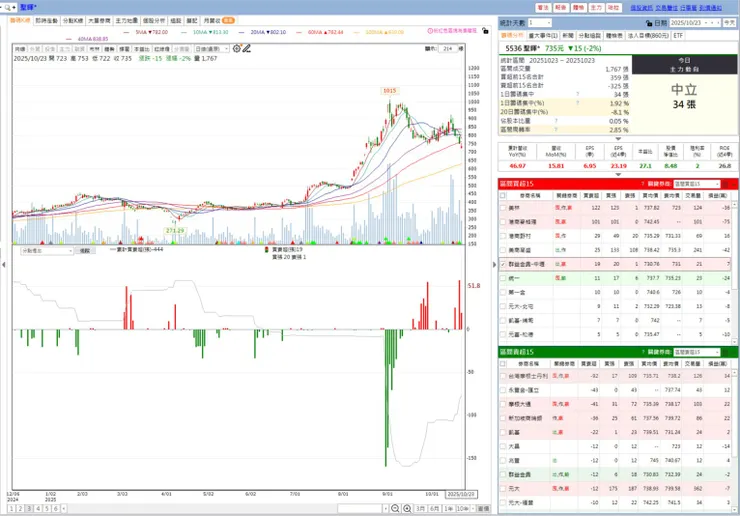Open the ETF tab in right panel
Viewport: 740px width, 516px height.
tap(678, 35)
